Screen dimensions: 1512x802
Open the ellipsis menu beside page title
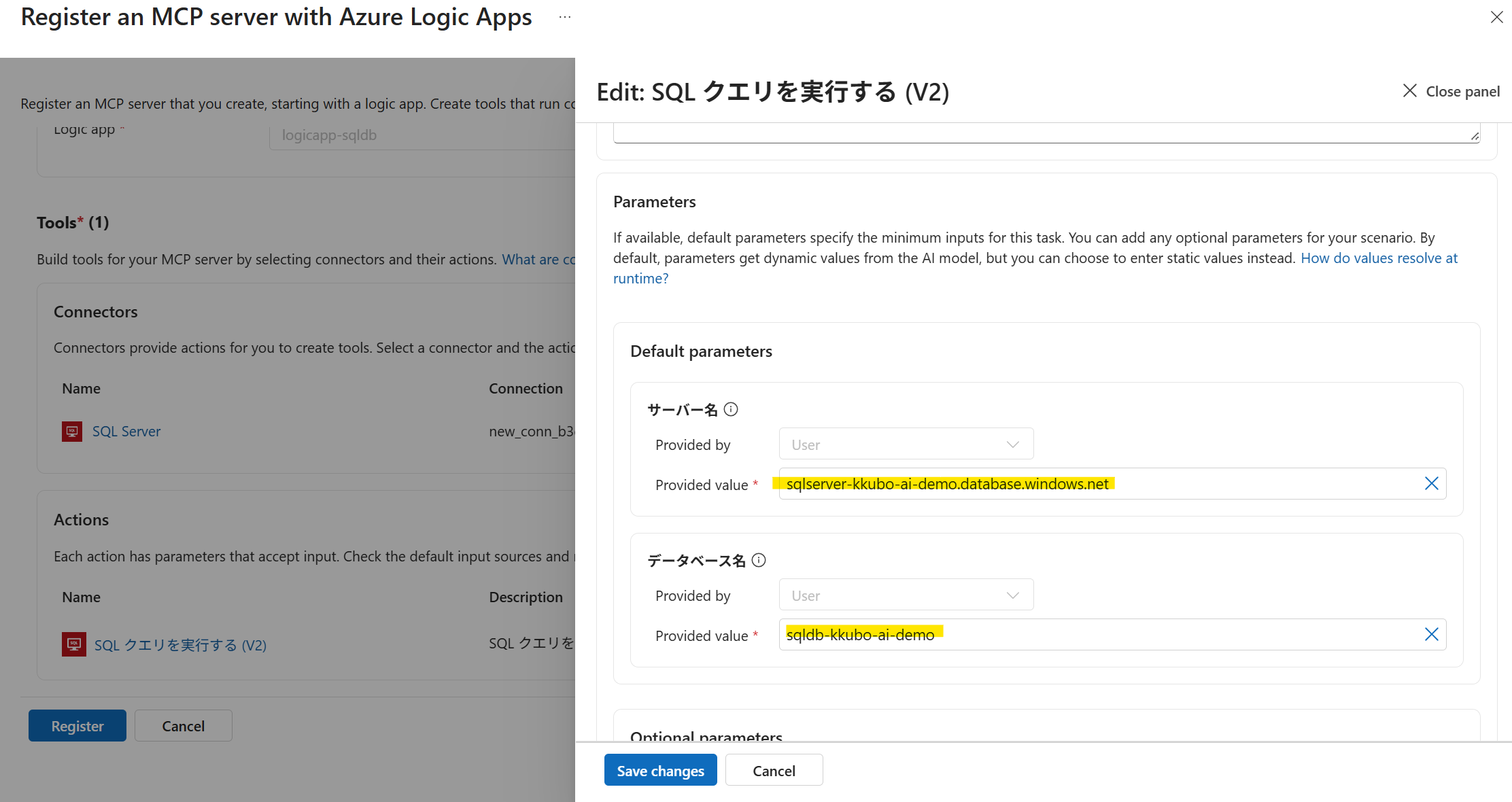565,18
